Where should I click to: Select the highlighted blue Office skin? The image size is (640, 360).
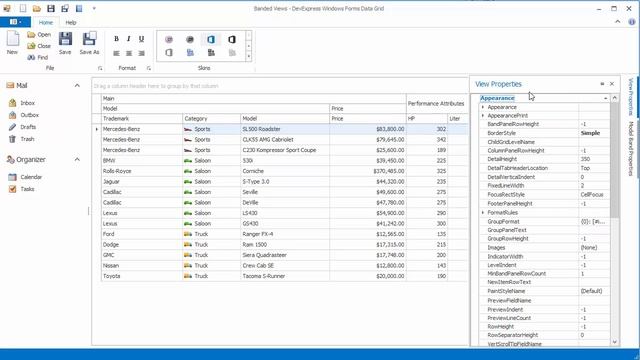coord(211,40)
